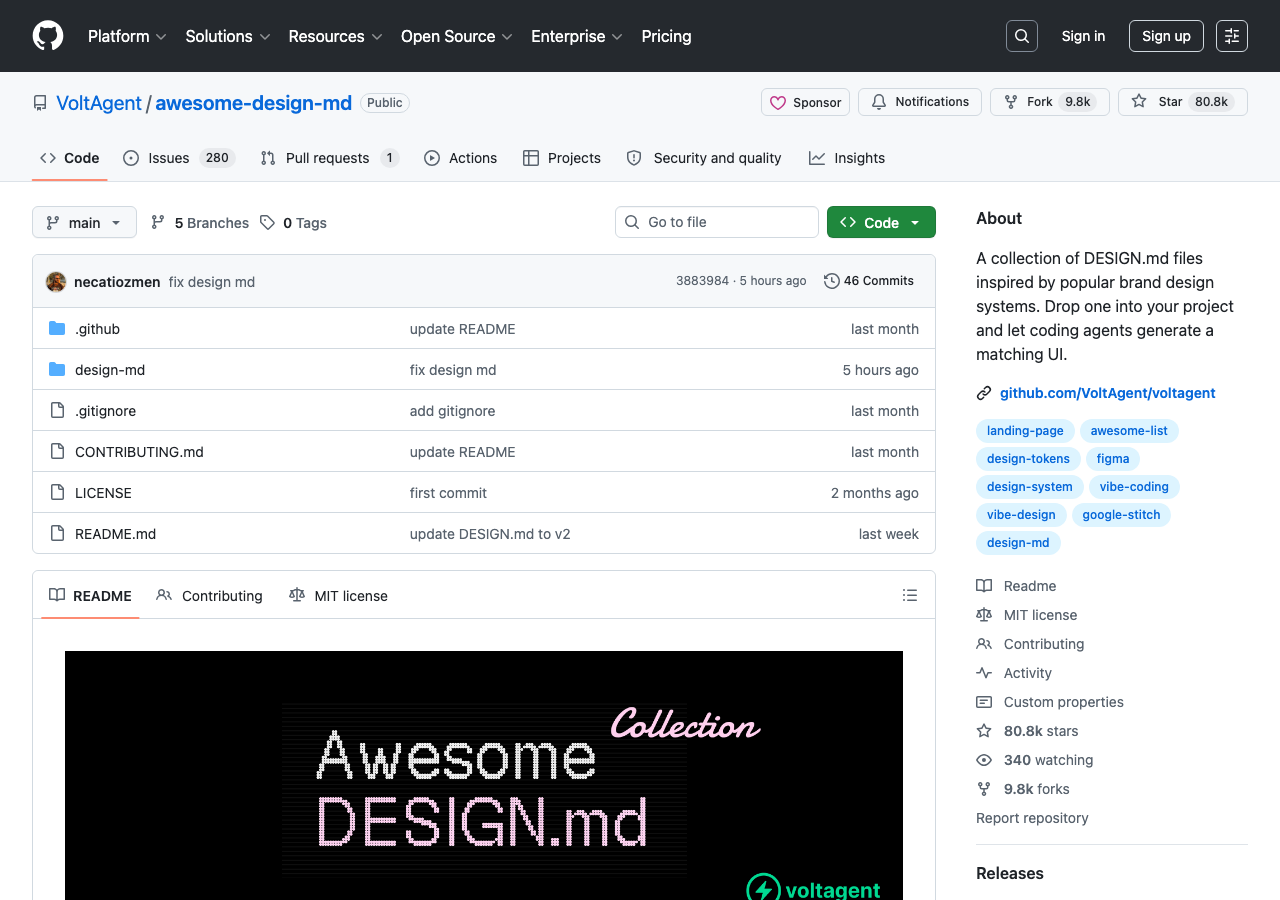Open the appearance settings sliders icon
Viewport: 1280px width, 900px height.
[x=1232, y=36]
